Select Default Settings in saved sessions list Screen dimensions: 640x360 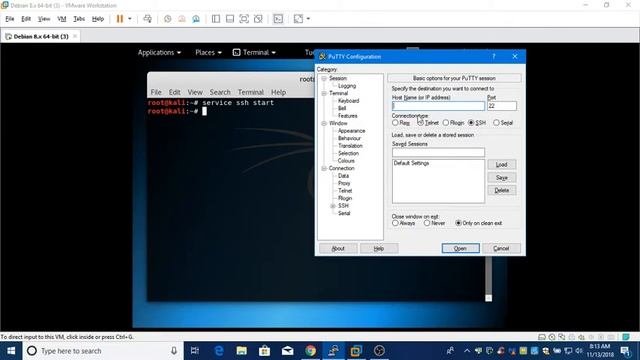411,163
